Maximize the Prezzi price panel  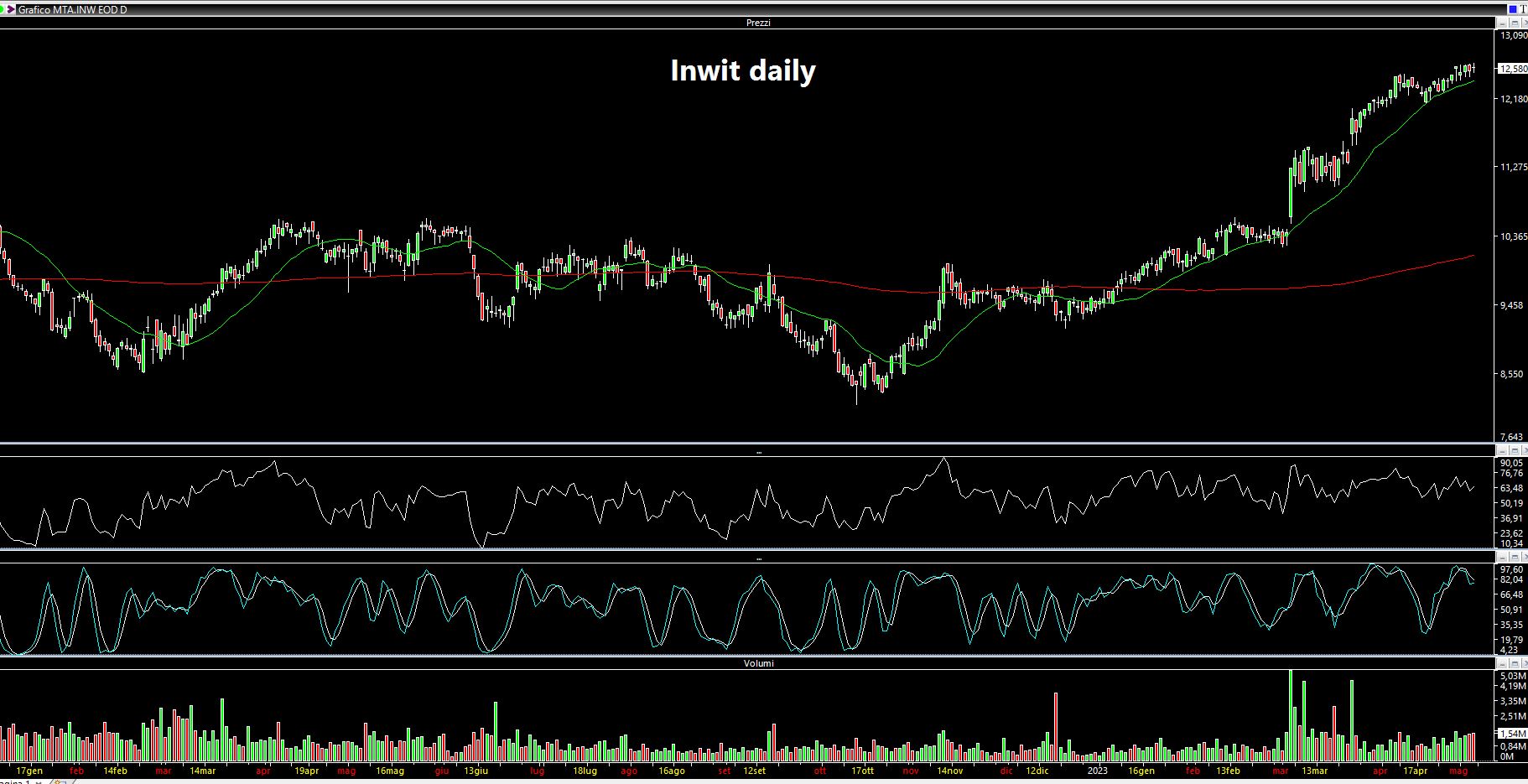[x=1515, y=23]
